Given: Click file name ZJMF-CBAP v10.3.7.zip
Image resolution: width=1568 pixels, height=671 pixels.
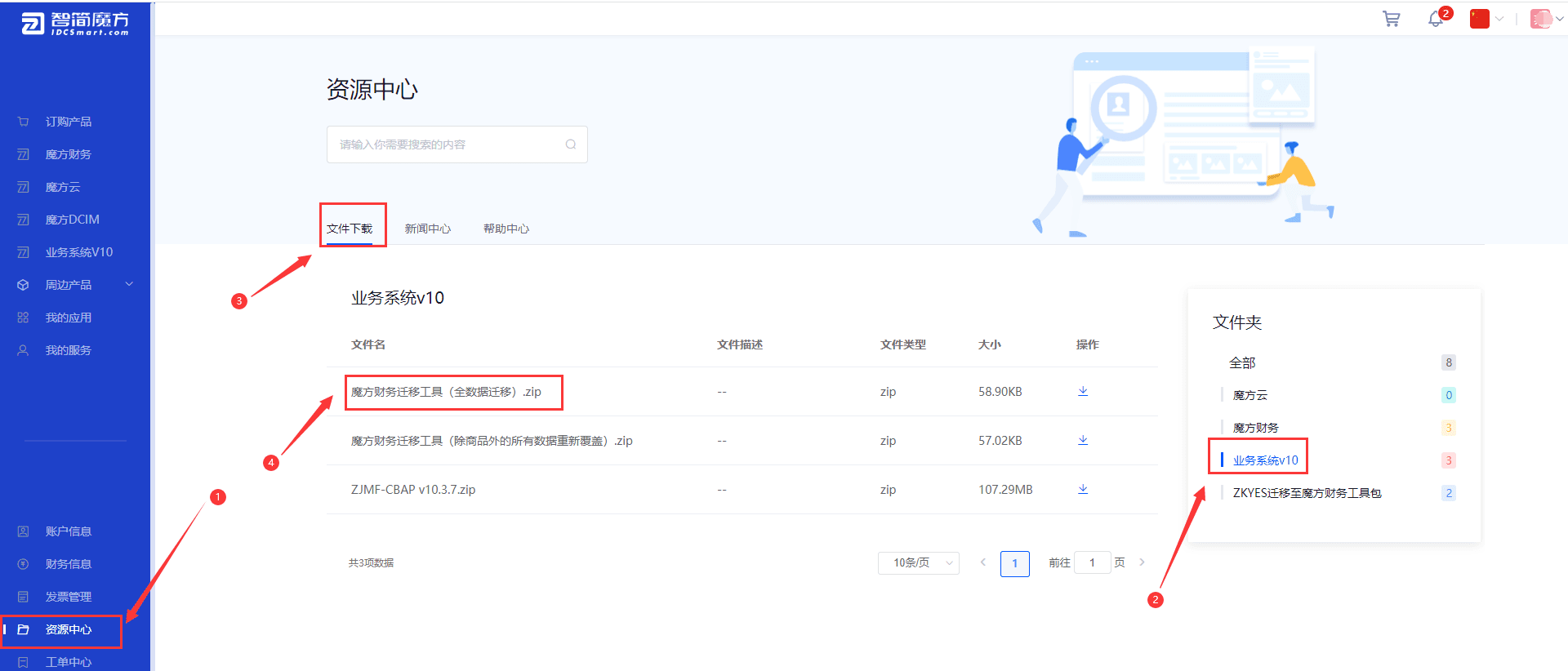Looking at the screenshot, I should point(413,490).
